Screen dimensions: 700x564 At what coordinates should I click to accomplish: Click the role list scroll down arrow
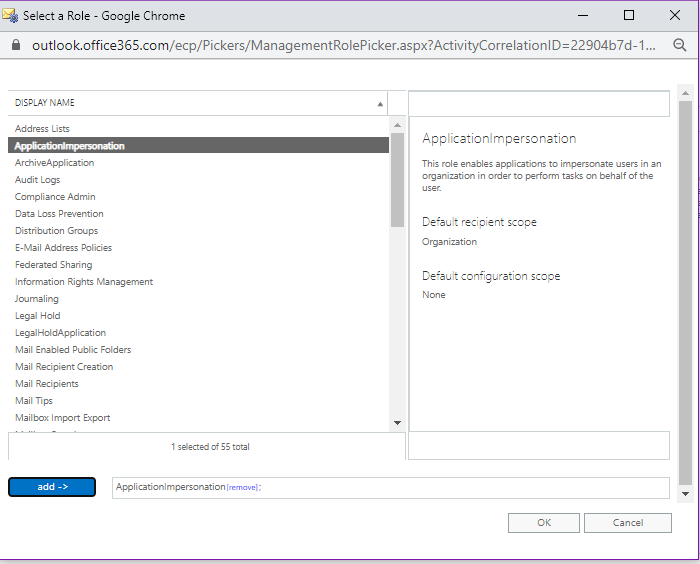[x=397, y=422]
